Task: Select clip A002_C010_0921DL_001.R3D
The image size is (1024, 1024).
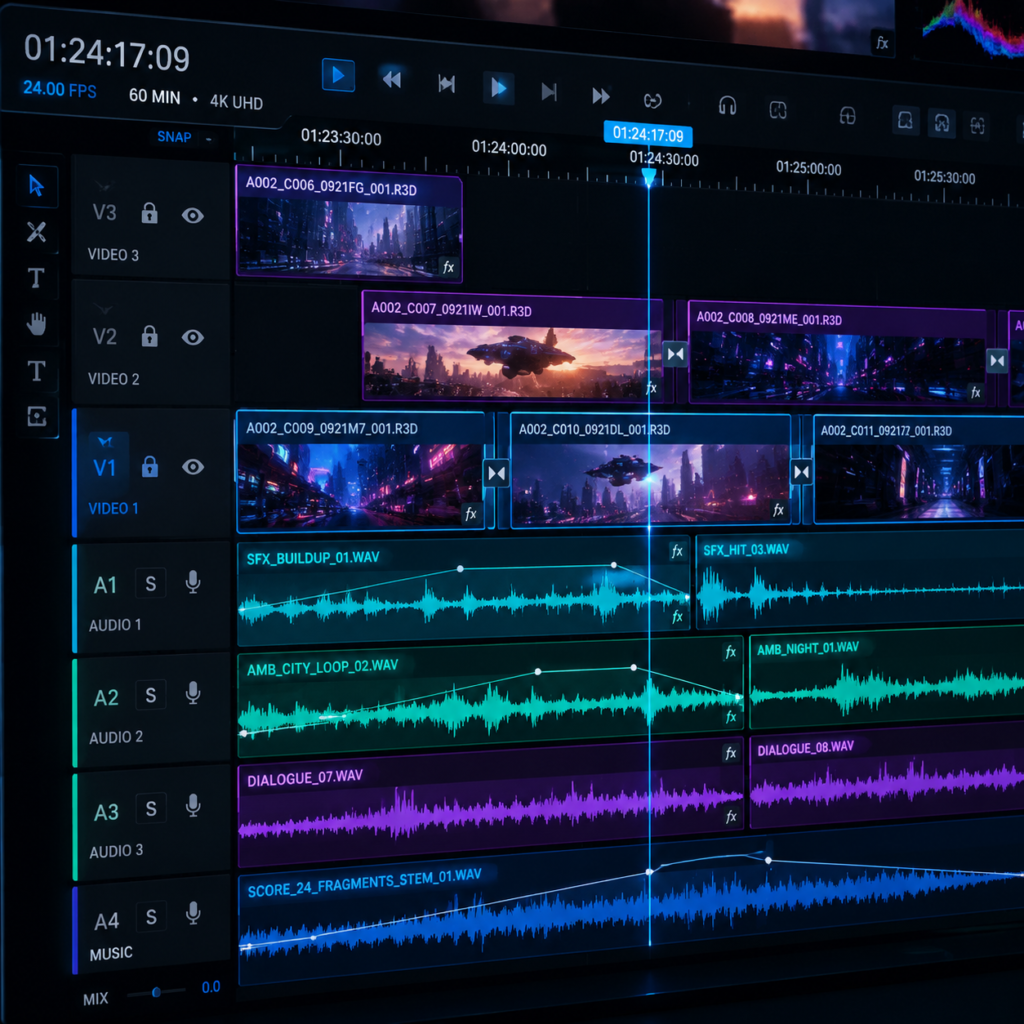Action: coord(650,472)
